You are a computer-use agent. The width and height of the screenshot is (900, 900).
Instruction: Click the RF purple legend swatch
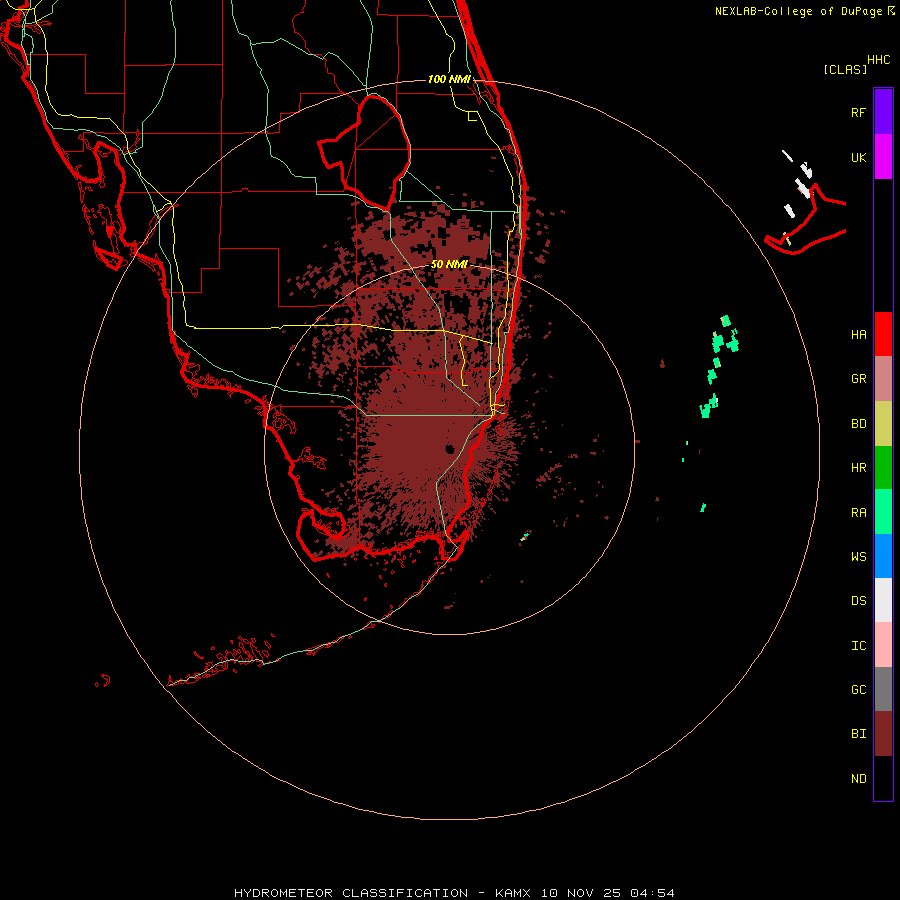click(883, 111)
